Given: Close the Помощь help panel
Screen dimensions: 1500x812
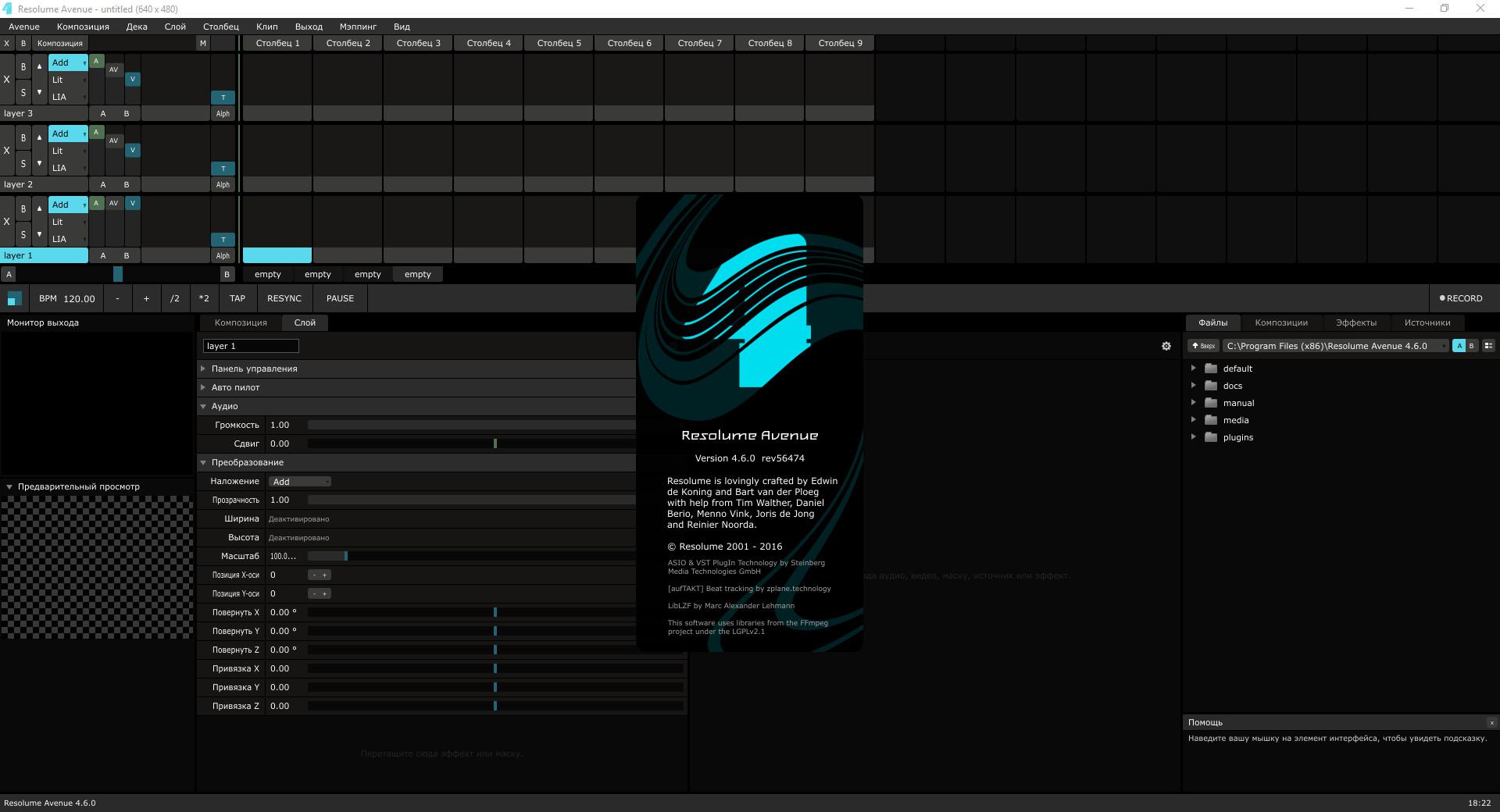Looking at the screenshot, I should [1491, 723].
